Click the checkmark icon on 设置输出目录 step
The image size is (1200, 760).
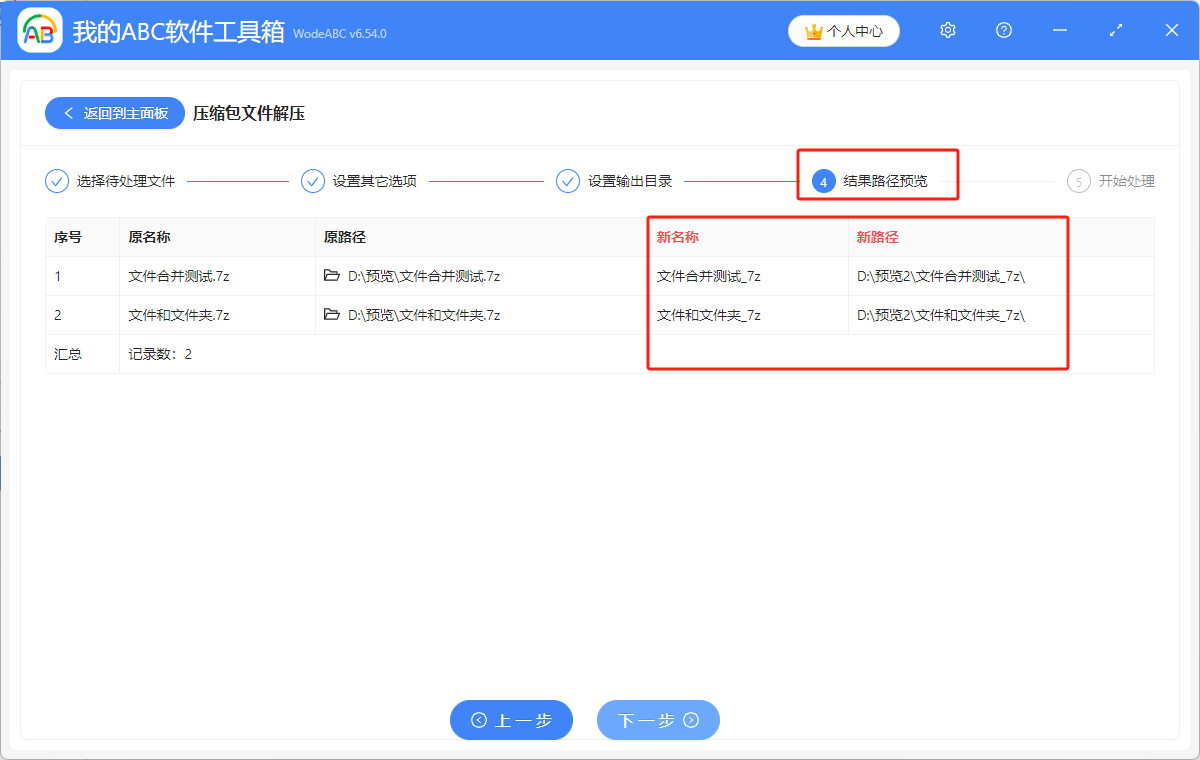(x=568, y=181)
